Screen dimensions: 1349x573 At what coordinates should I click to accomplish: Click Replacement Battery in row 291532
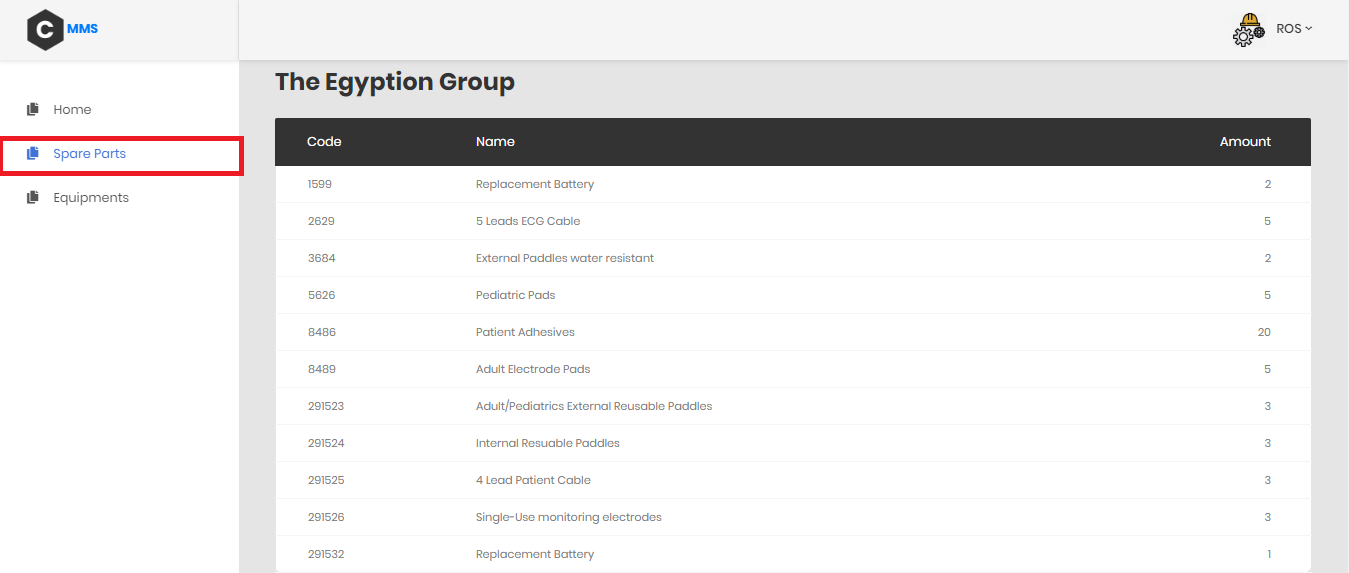click(535, 554)
